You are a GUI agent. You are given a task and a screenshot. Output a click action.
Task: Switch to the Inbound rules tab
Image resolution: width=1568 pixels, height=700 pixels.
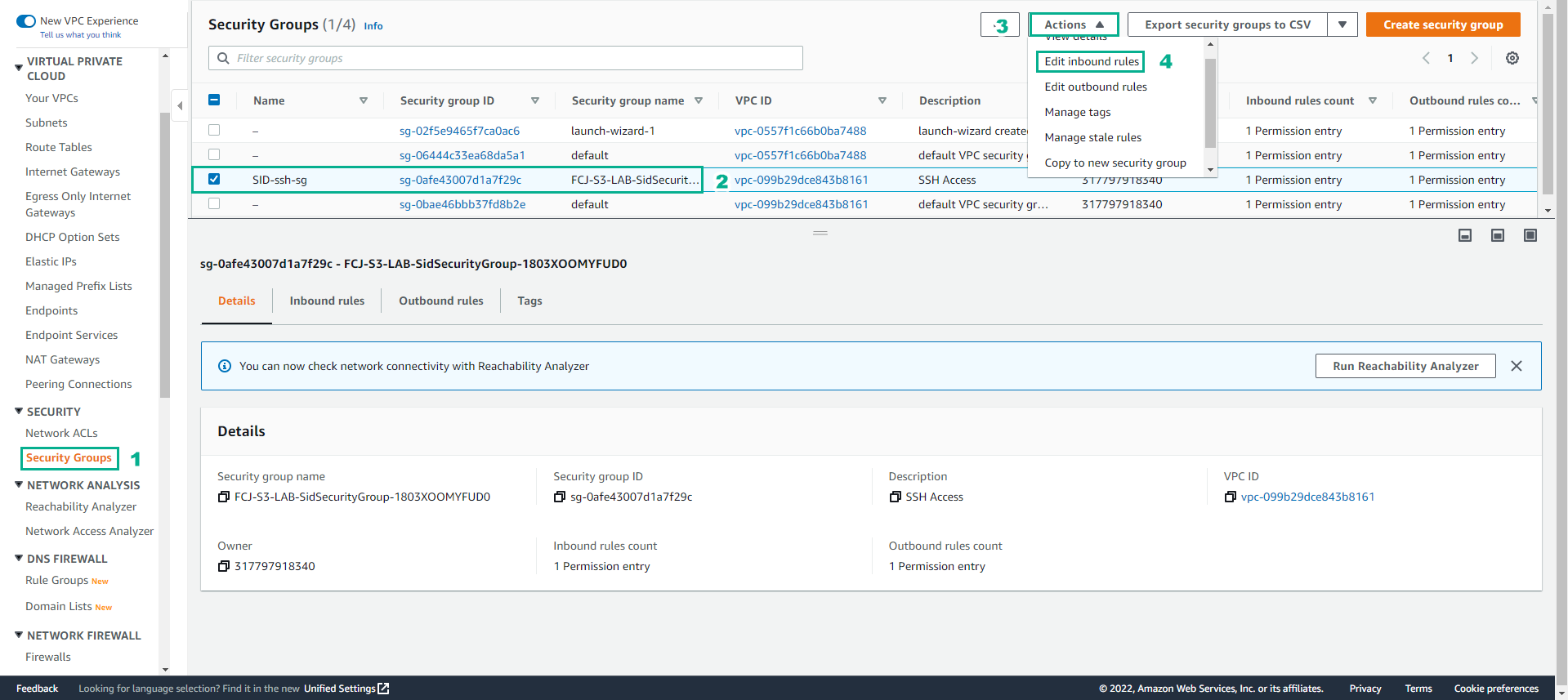point(327,301)
